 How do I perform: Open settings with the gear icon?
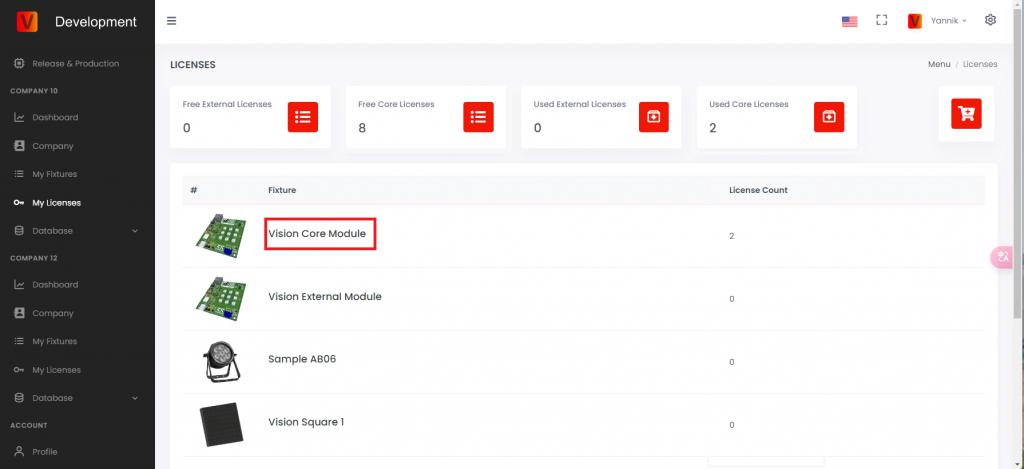[990, 20]
